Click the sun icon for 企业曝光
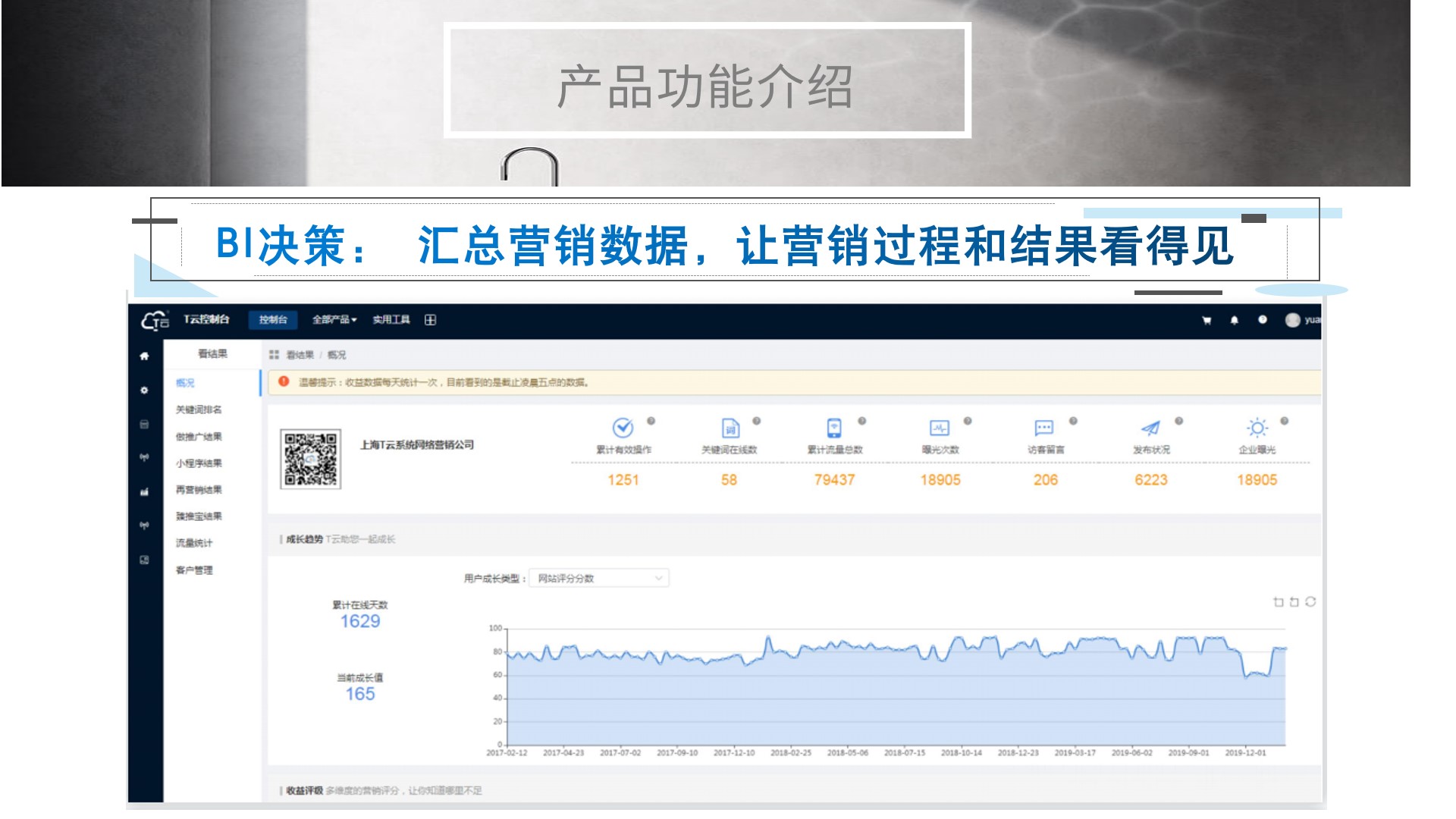 1257,428
